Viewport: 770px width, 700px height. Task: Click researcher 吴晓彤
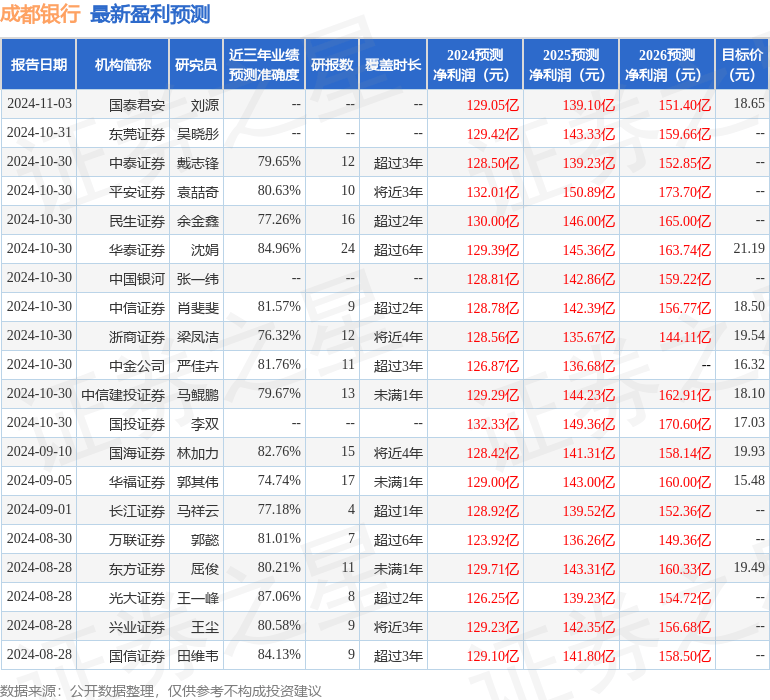(x=198, y=134)
